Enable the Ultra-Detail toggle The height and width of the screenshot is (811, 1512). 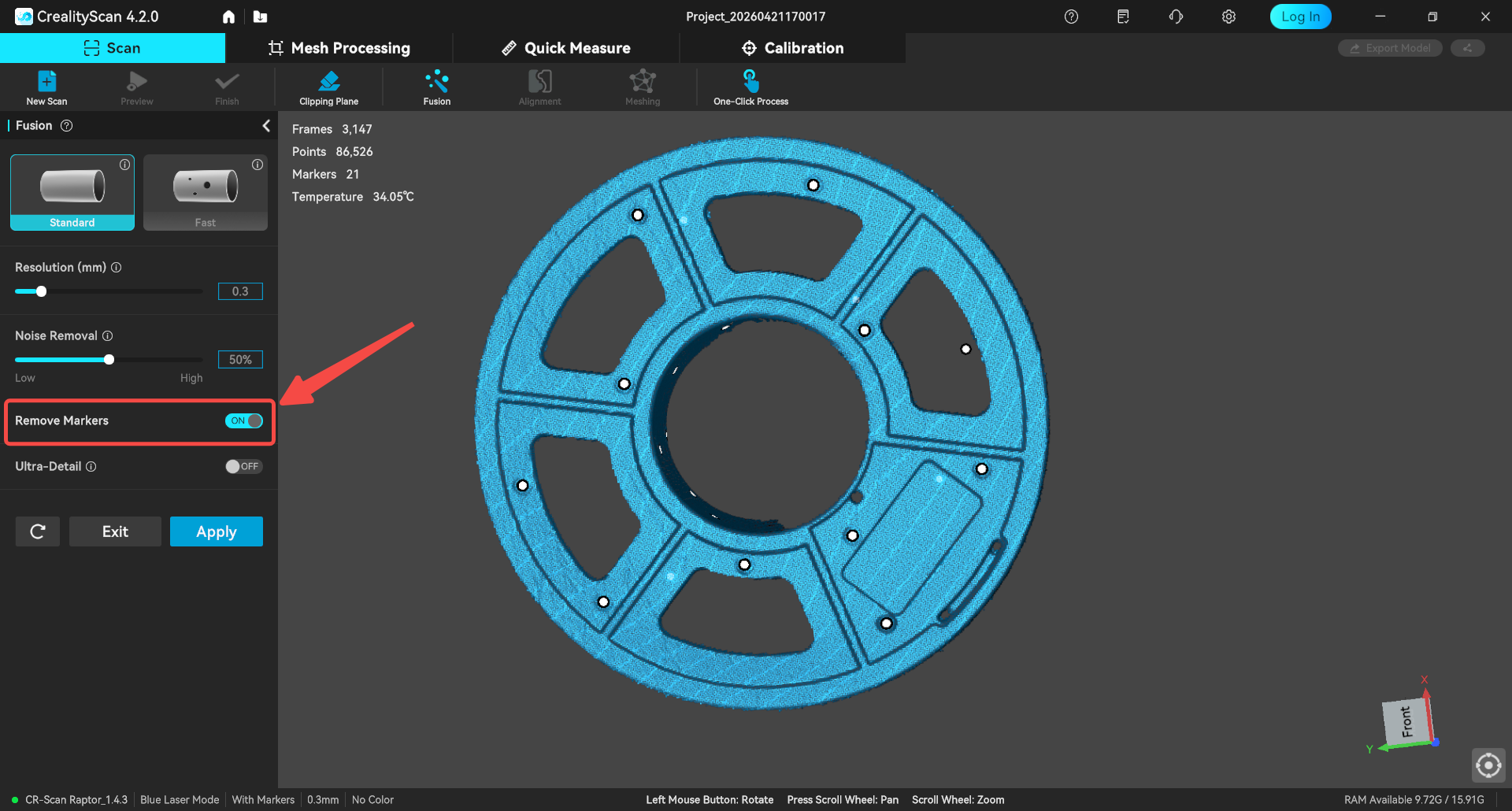coord(243,466)
